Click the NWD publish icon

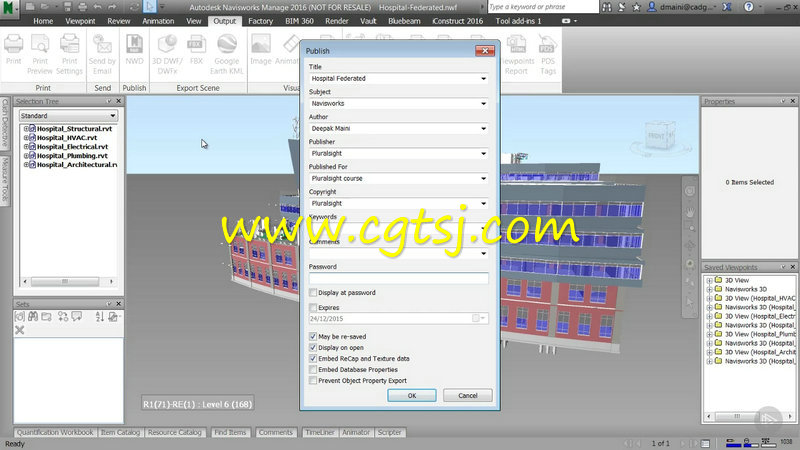coord(134,45)
